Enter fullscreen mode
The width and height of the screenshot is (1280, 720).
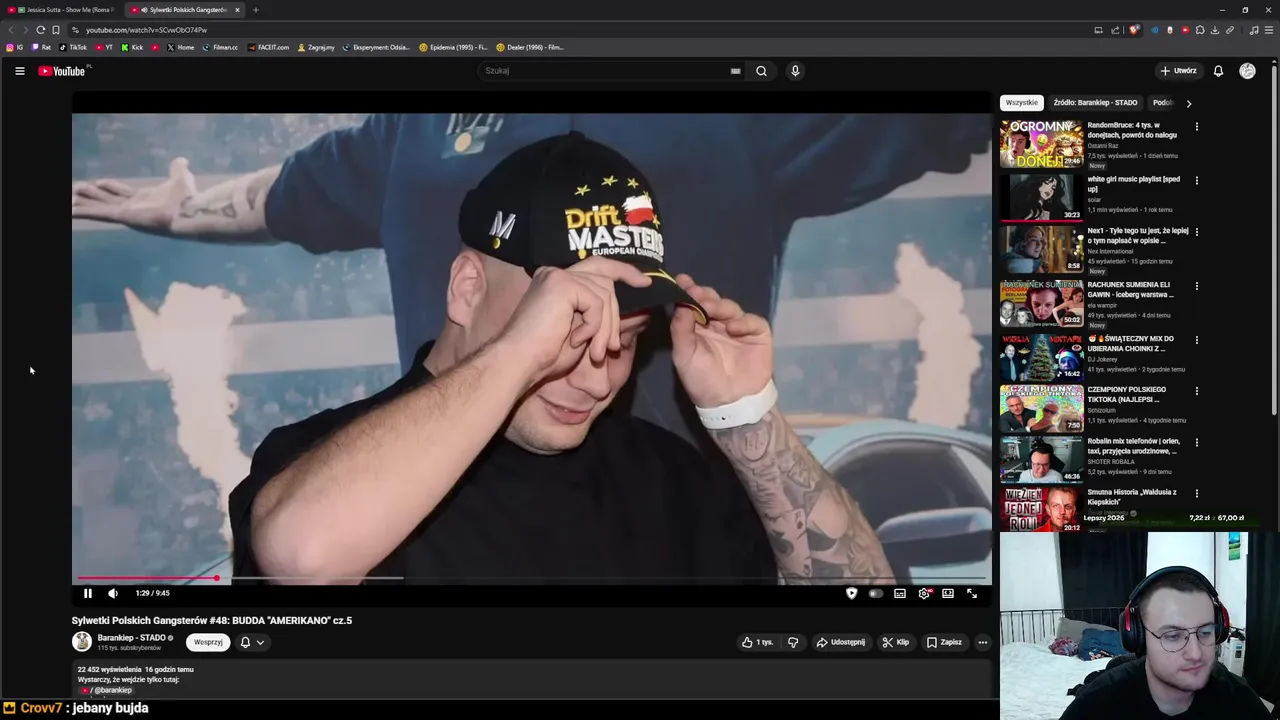[x=972, y=593]
